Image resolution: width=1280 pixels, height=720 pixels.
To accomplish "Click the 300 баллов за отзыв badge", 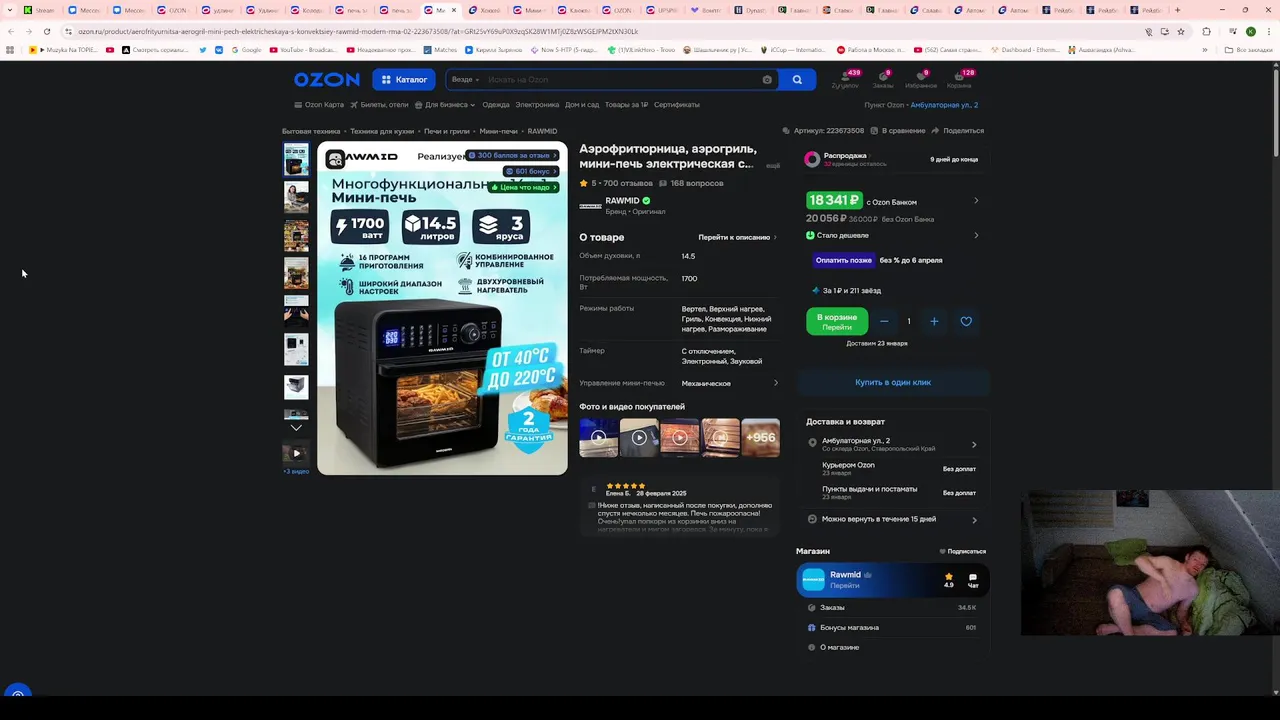I will (511, 156).
